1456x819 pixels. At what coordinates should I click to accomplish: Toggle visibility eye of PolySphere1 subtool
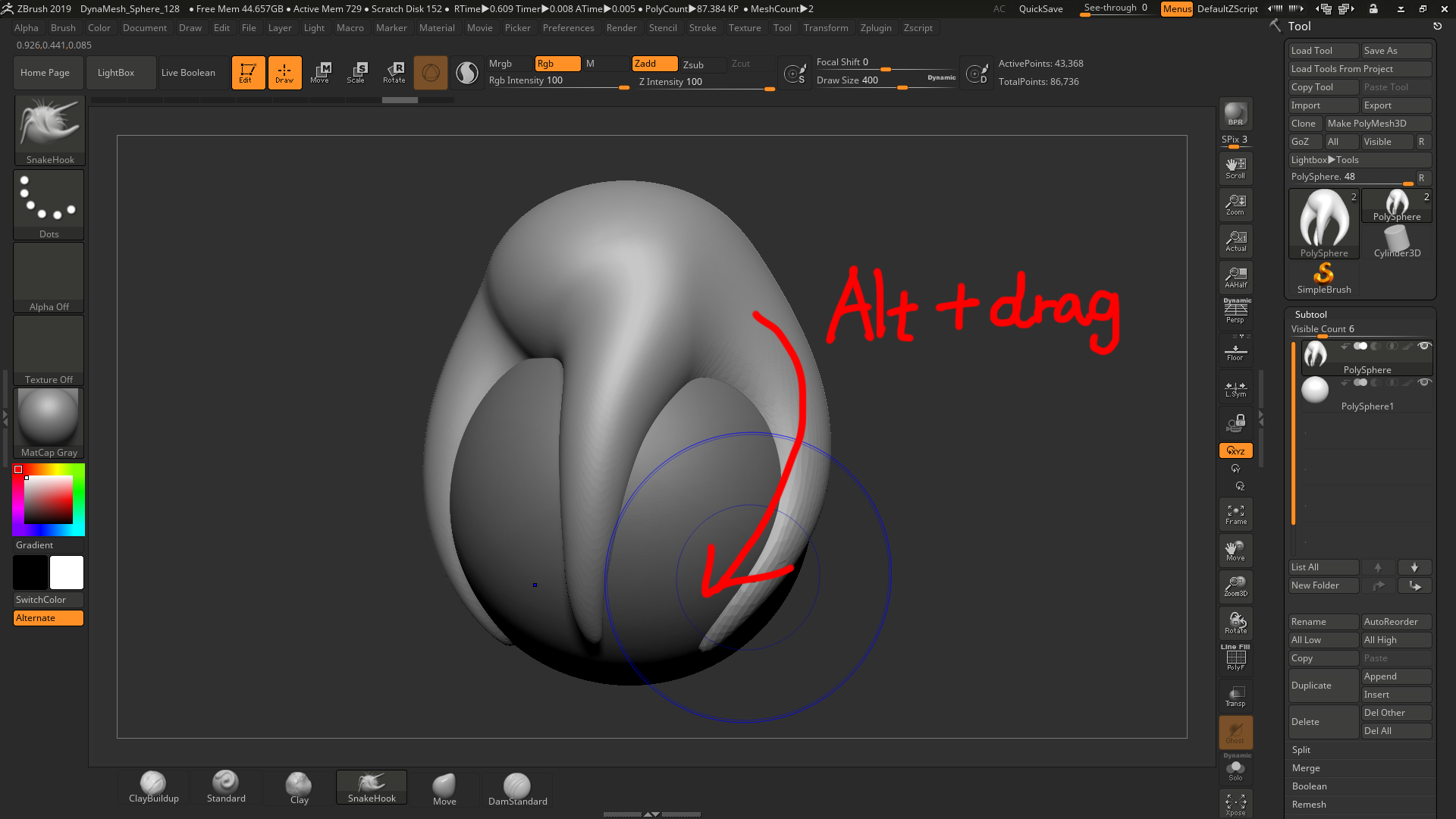(1424, 382)
